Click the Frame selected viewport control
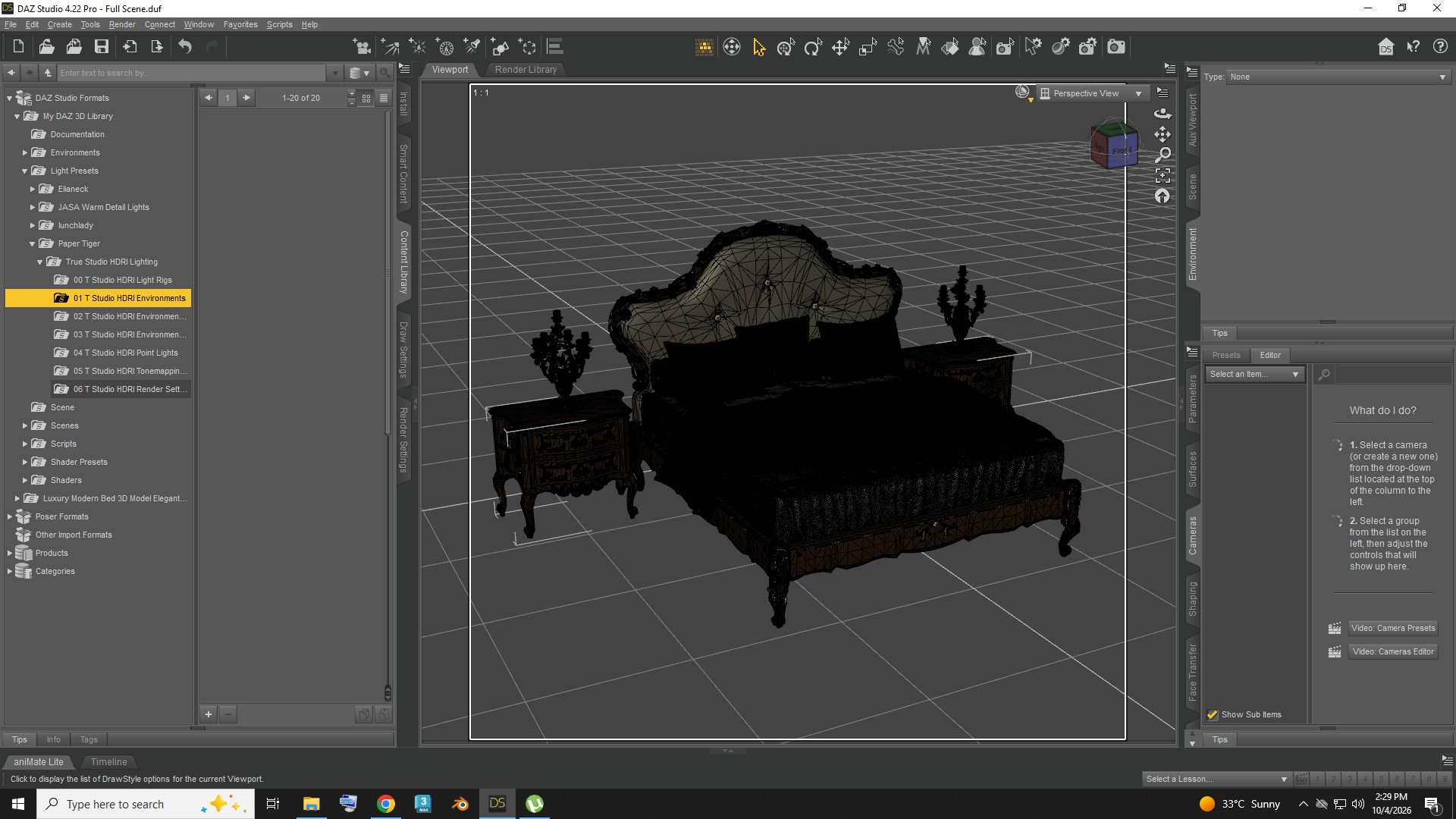Image resolution: width=1456 pixels, height=819 pixels. pyautogui.click(x=1163, y=176)
